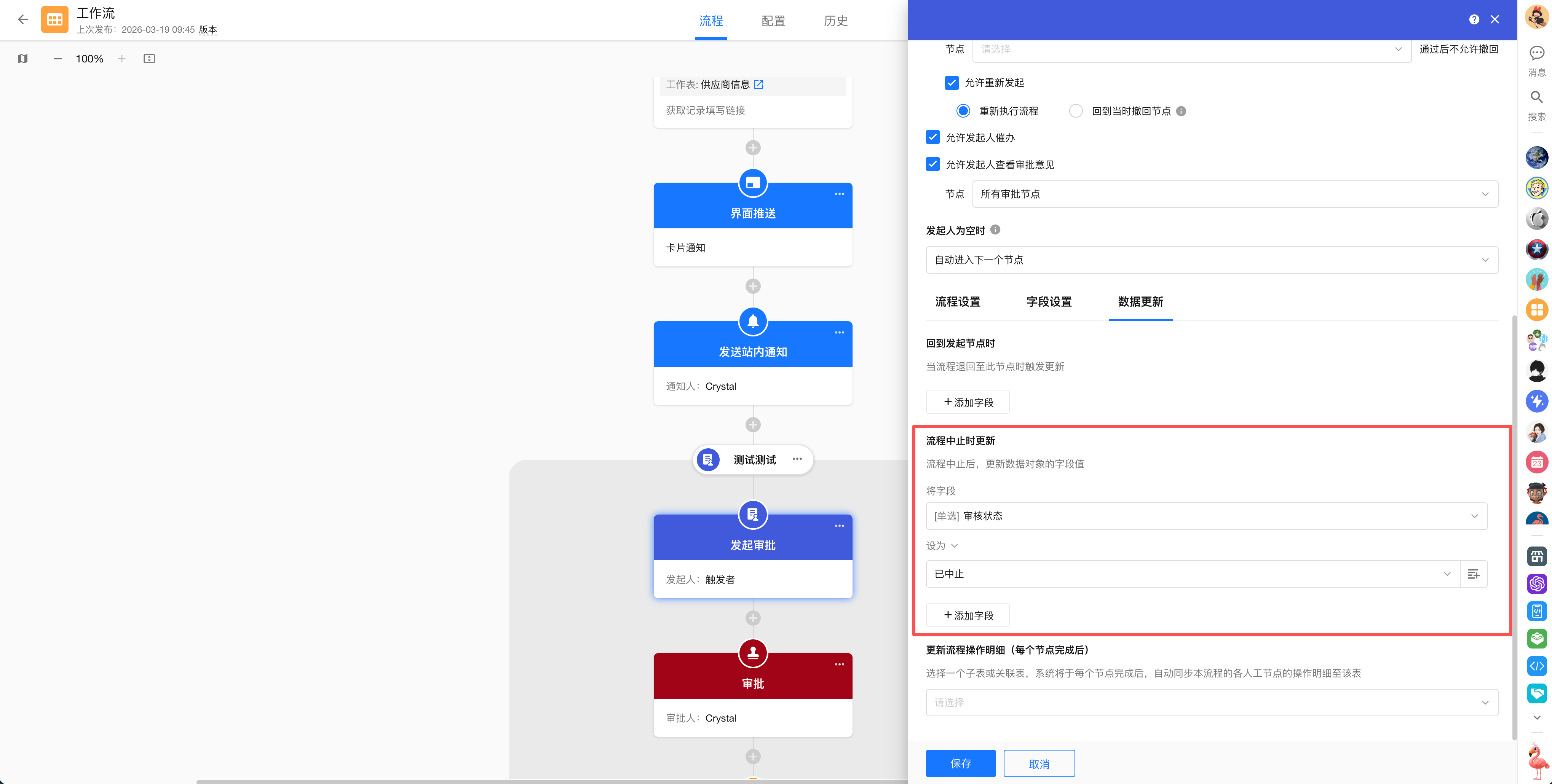Click 添加字段 under 回到发起节点时
The height and width of the screenshot is (784, 1552).
tap(968, 402)
